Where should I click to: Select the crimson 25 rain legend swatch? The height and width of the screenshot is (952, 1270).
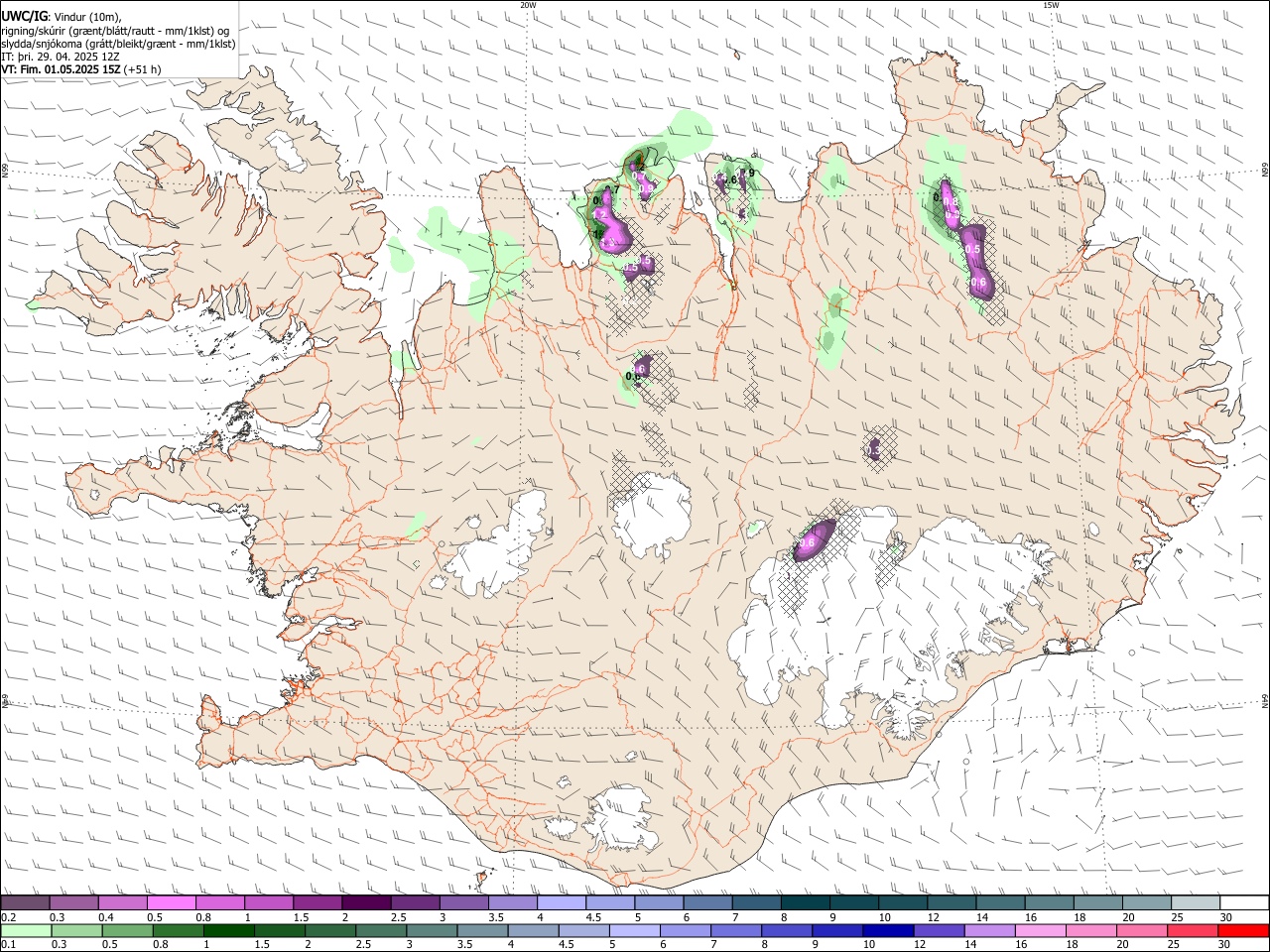click(1192, 930)
